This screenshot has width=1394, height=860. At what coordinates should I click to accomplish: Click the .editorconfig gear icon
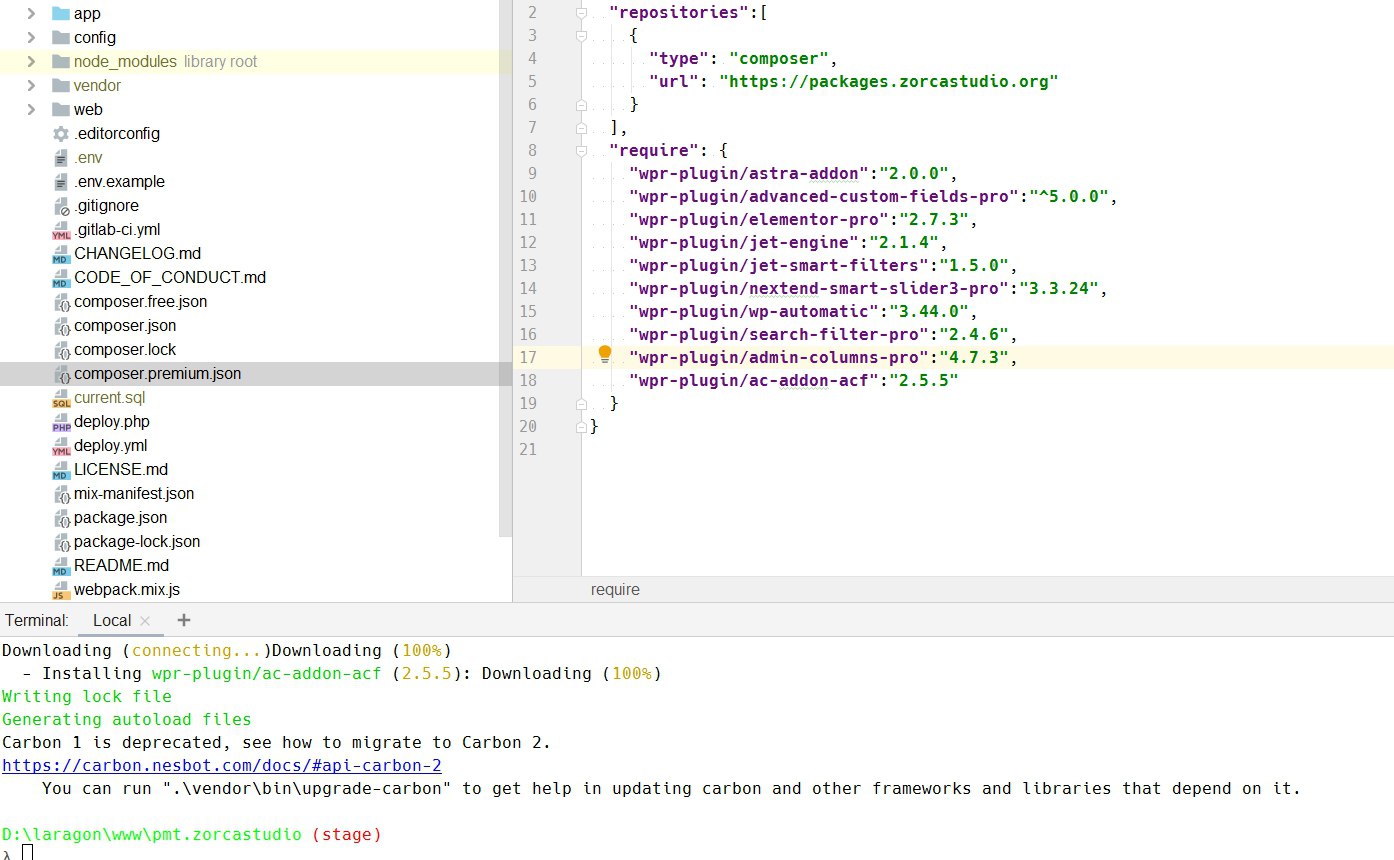tap(61, 133)
